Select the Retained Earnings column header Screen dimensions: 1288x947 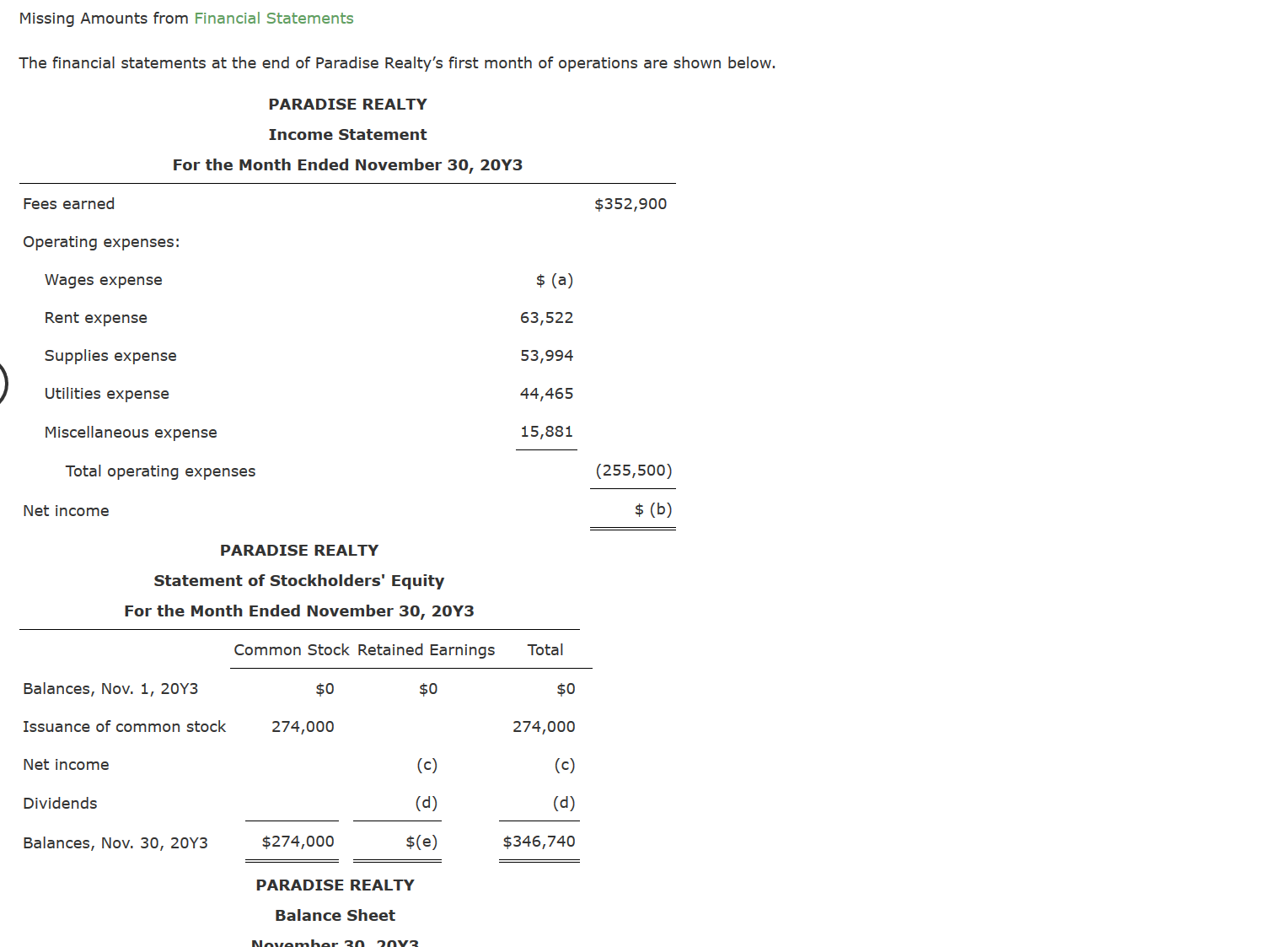[427, 649]
